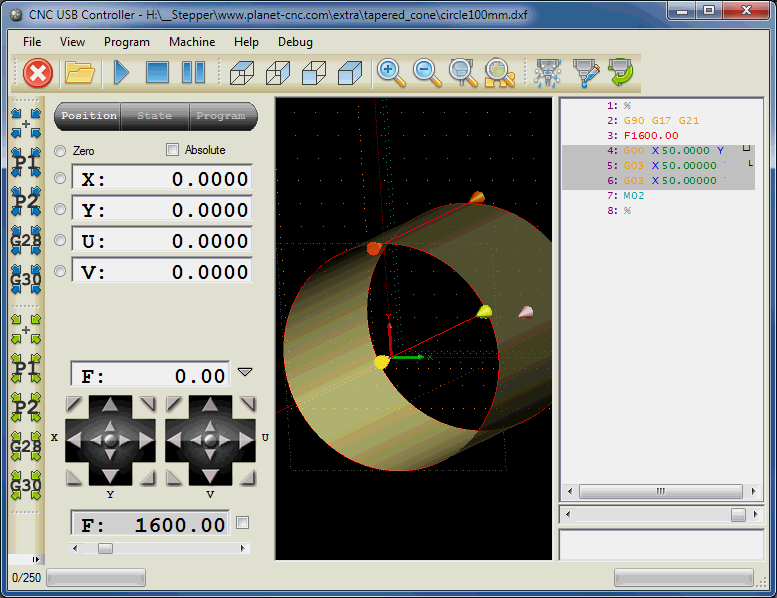Select the Zero radio button
Image resolution: width=777 pixels, height=598 pixels.
pos(60,151)
